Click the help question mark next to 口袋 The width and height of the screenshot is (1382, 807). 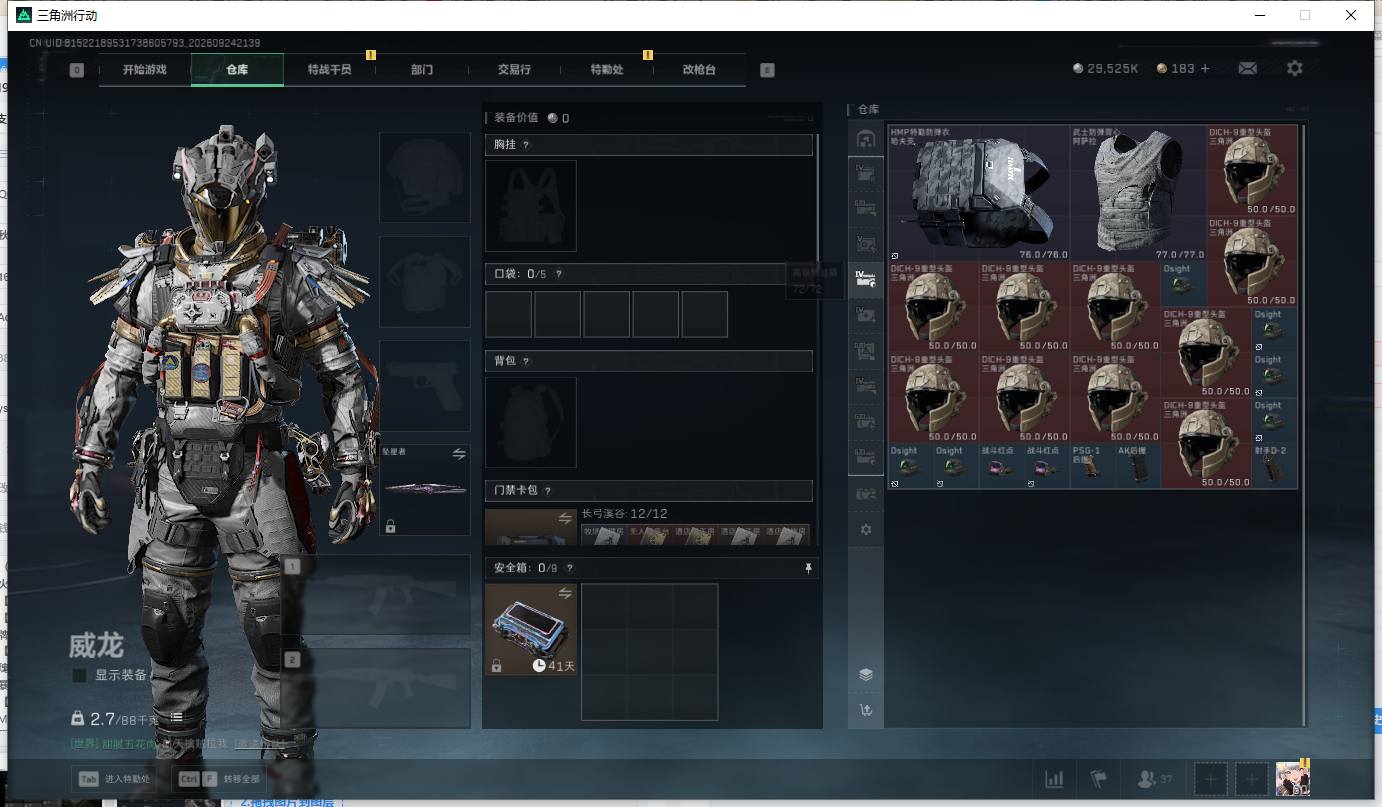558,274
